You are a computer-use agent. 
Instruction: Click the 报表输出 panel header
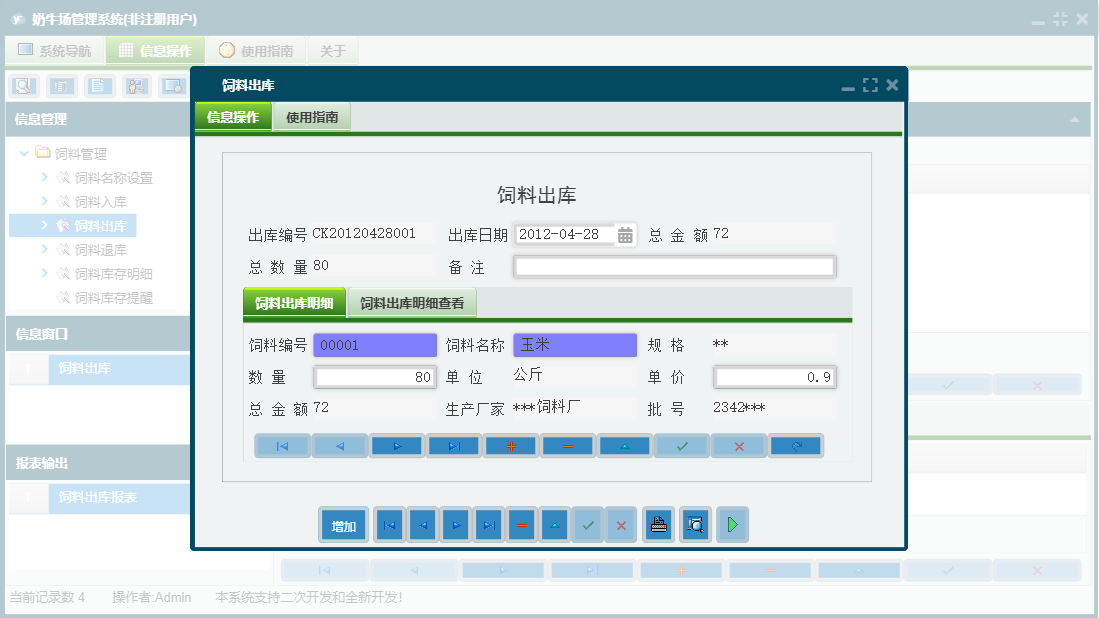(98, 463)
